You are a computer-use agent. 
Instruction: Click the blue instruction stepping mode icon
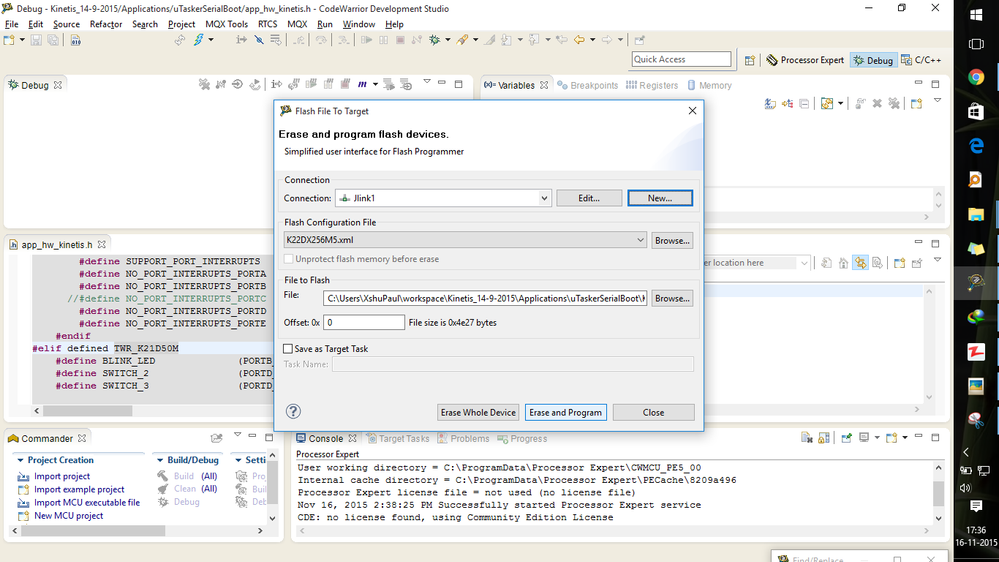362,84
